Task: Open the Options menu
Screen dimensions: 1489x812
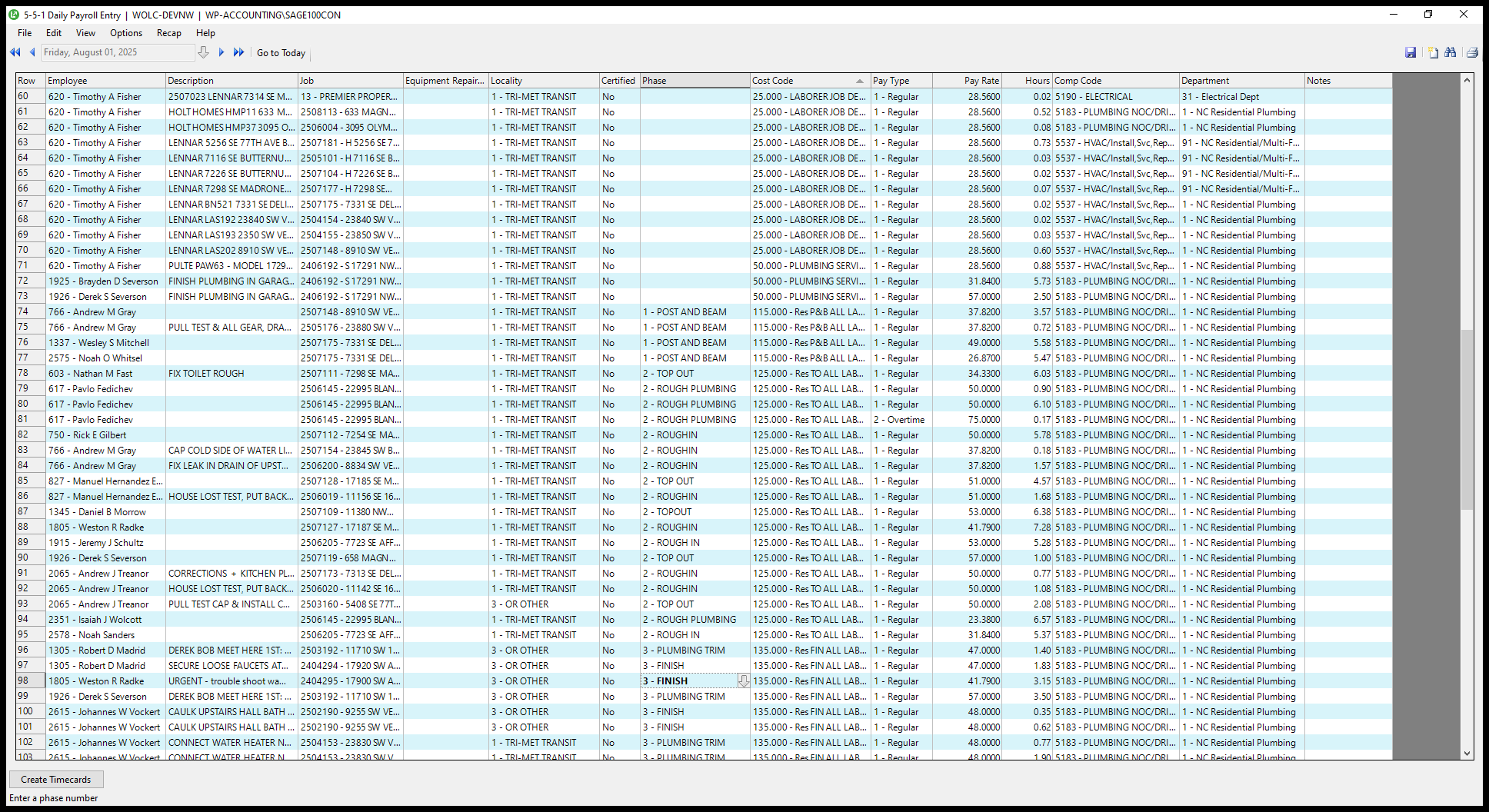Action: 126,33
